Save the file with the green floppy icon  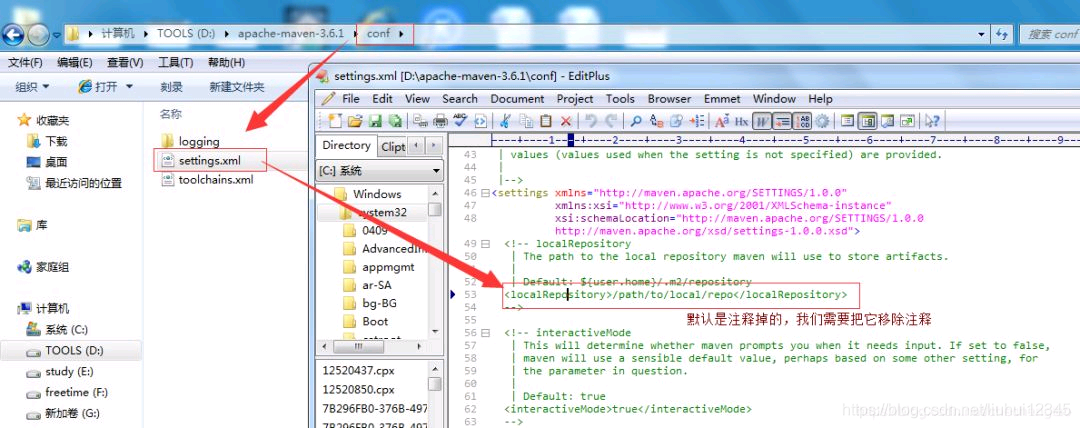pos(375,121)
